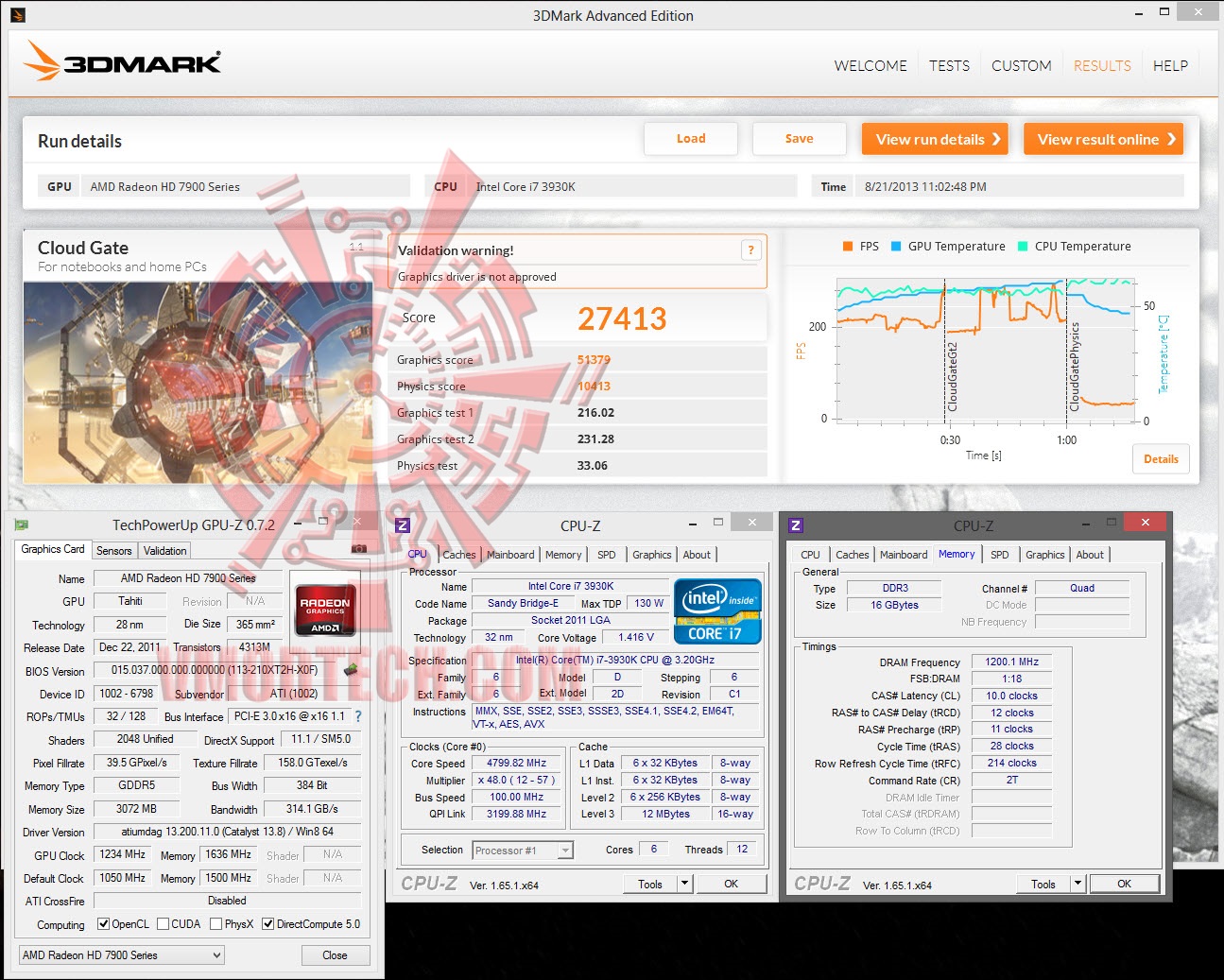The image size is (1224, 980).
Task: Click the Graphics score value 51379
Action: coord(594,360)
